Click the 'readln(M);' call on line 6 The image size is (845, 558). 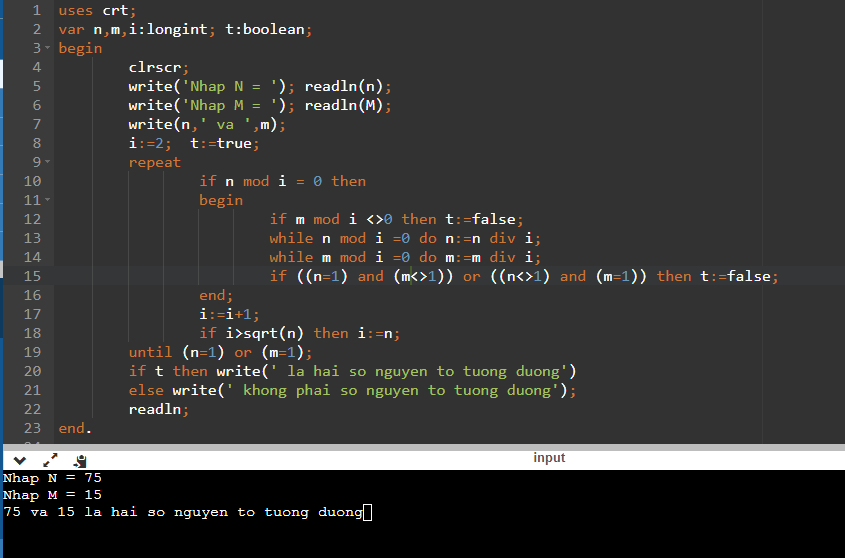348,105
